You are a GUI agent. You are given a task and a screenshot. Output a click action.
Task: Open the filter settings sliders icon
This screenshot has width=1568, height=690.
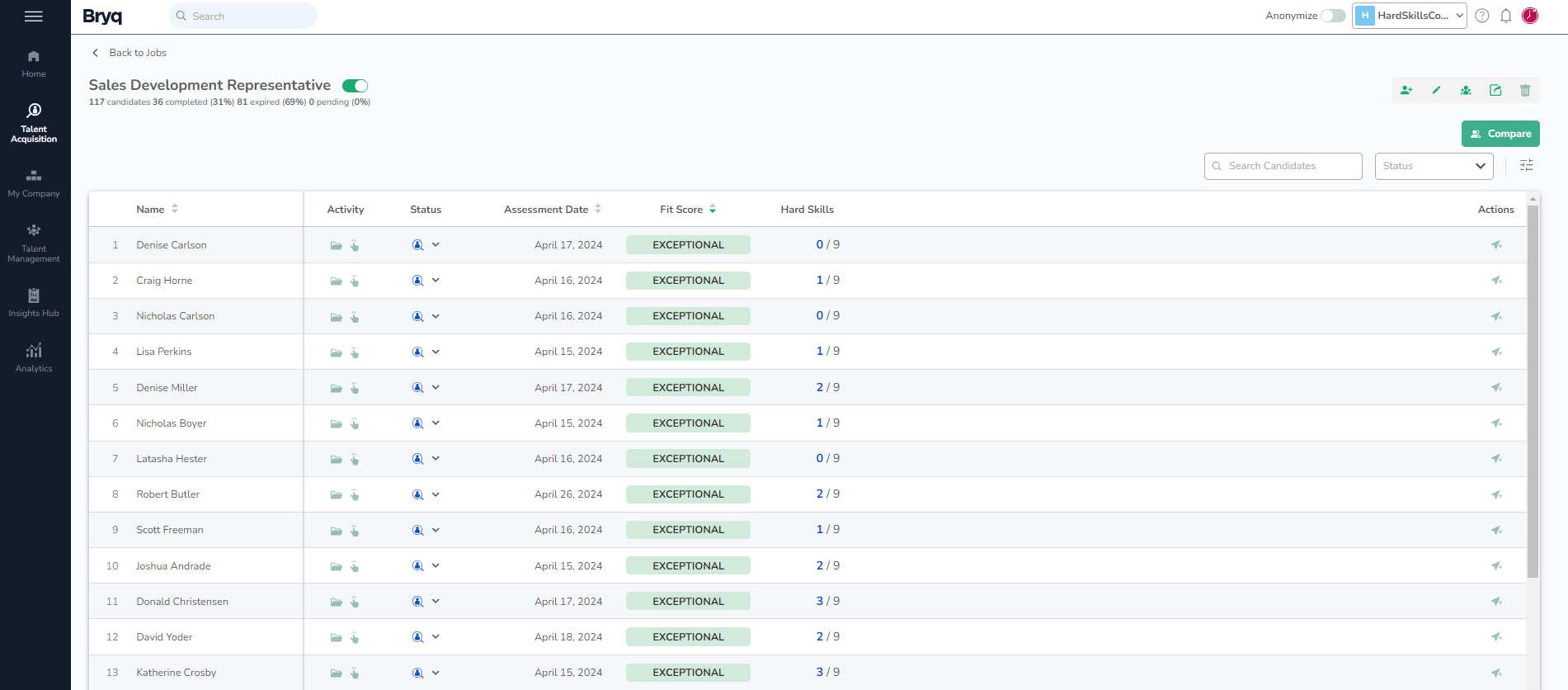click(x=1527, y=166)
